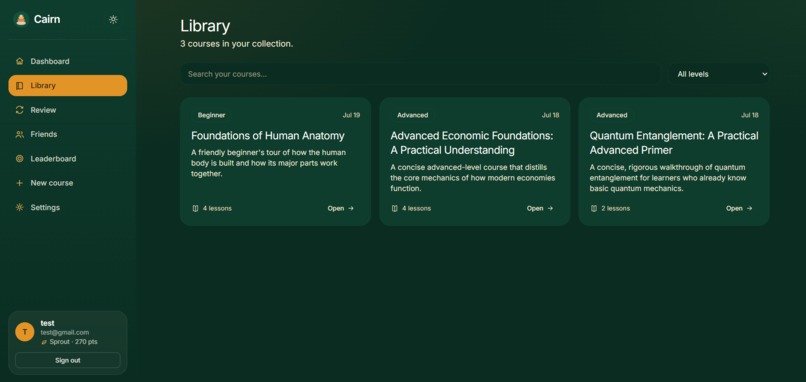This screenshot has height=382, width=806.
Task: Open Settings from the sidebar
Action: 67,208
